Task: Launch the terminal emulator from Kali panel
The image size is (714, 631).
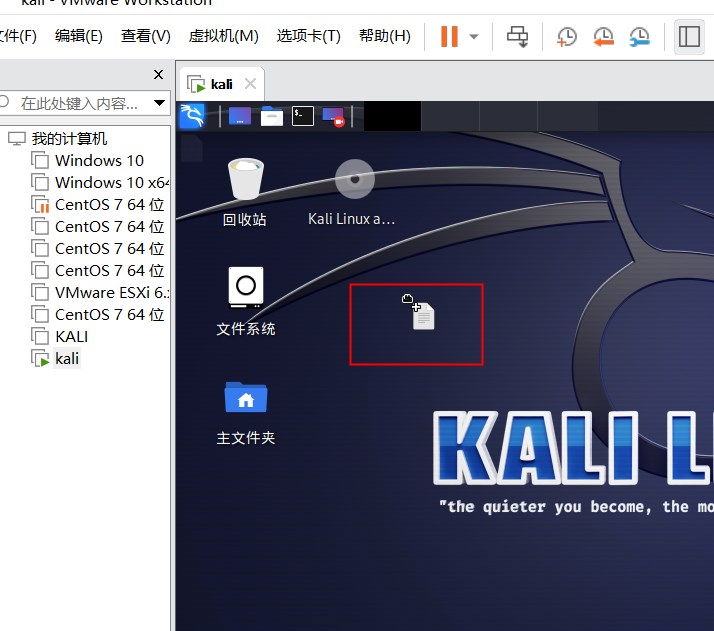Action: (303, 116)
